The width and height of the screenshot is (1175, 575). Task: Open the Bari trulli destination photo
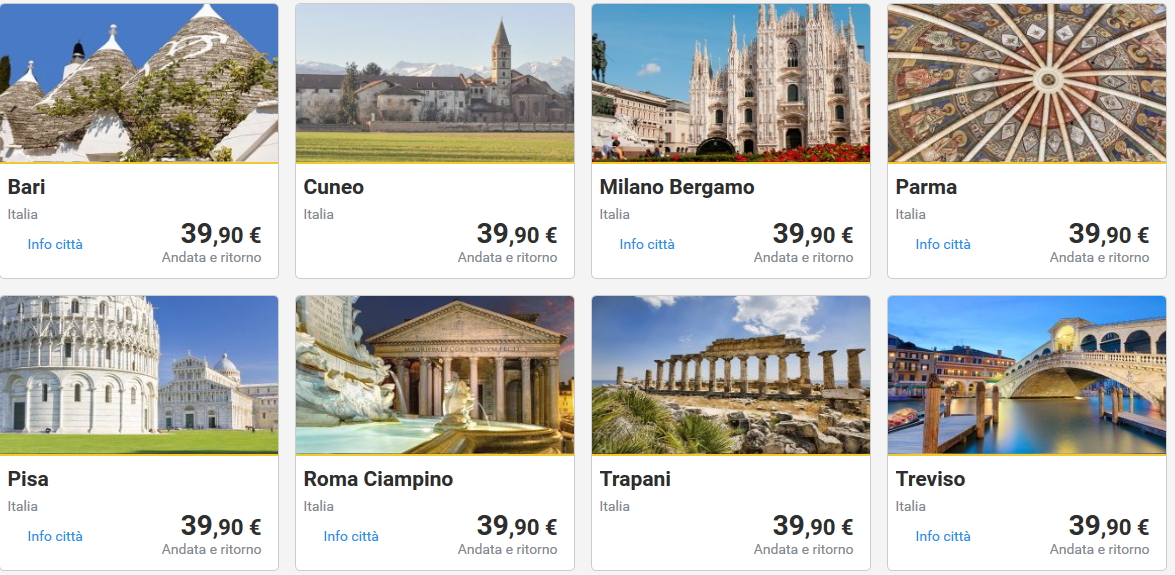(x=139, y=83)
